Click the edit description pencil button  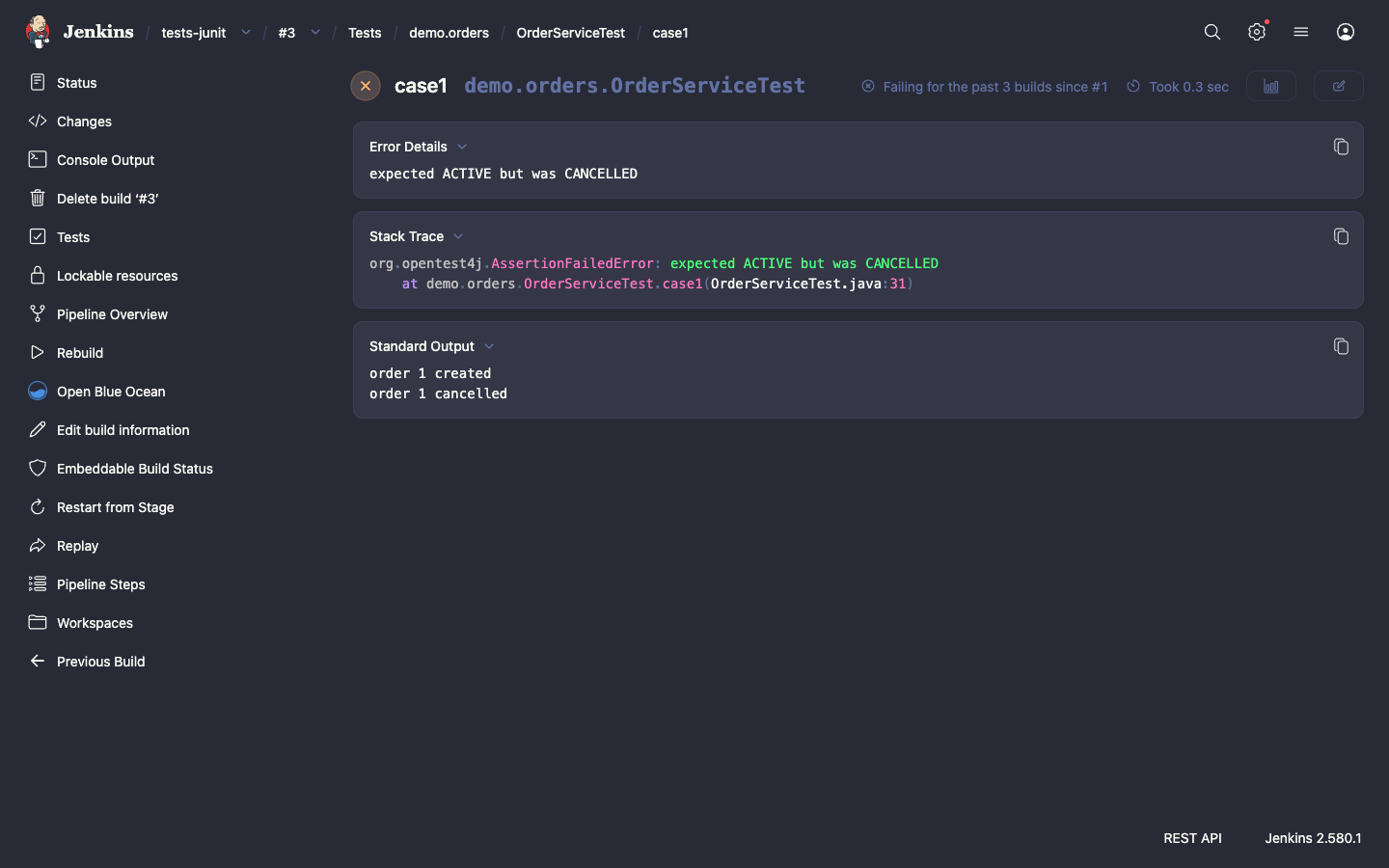tap(1339, 86)
